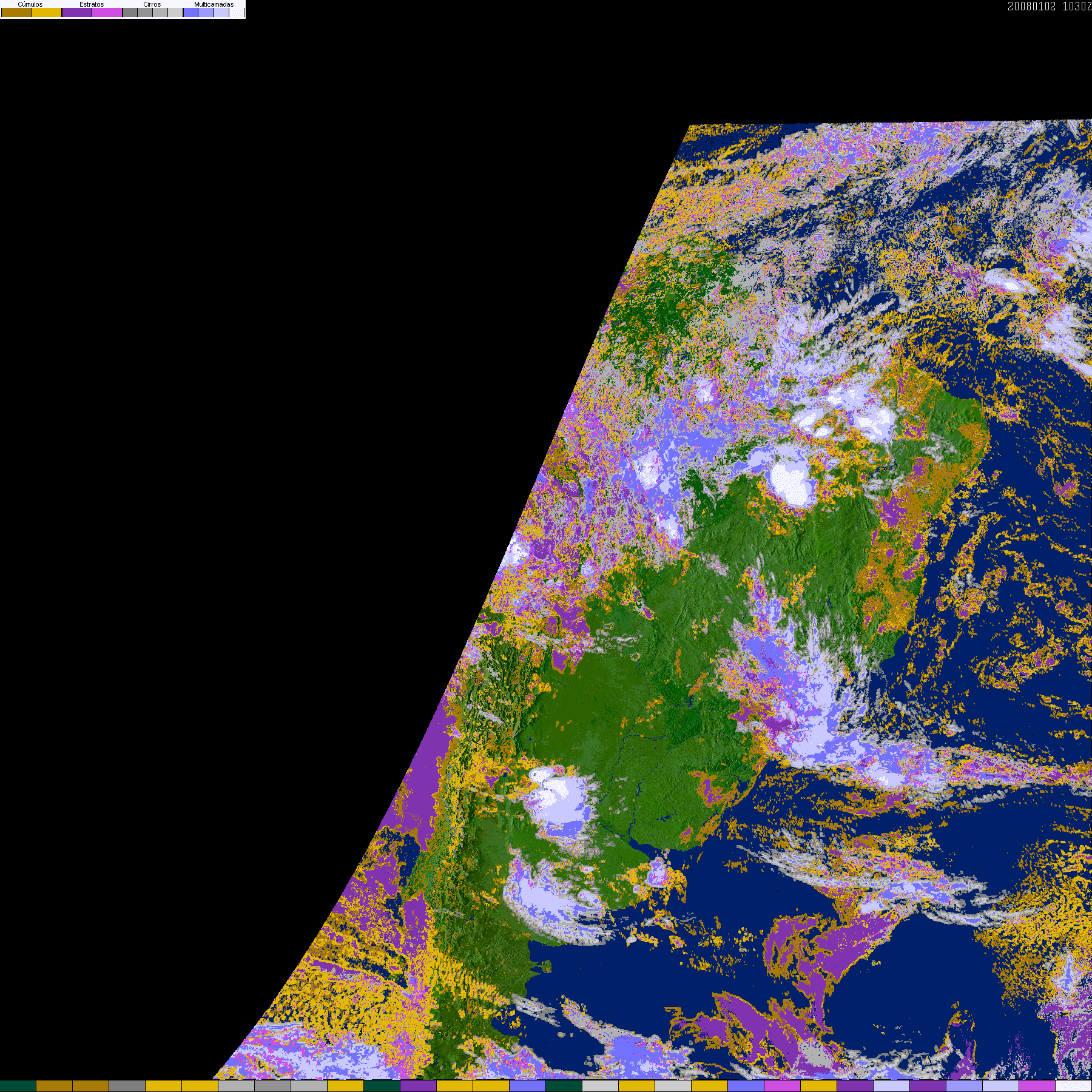Click the yellow Cúmulos legend swatch
This screenshot has height=1092, width=1092.
47,12
